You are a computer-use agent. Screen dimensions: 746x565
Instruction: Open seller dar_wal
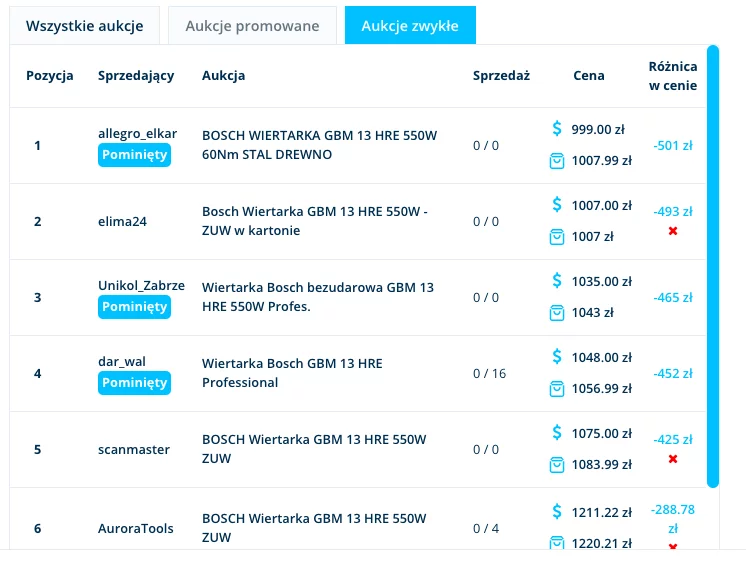(x=122, y=361)
